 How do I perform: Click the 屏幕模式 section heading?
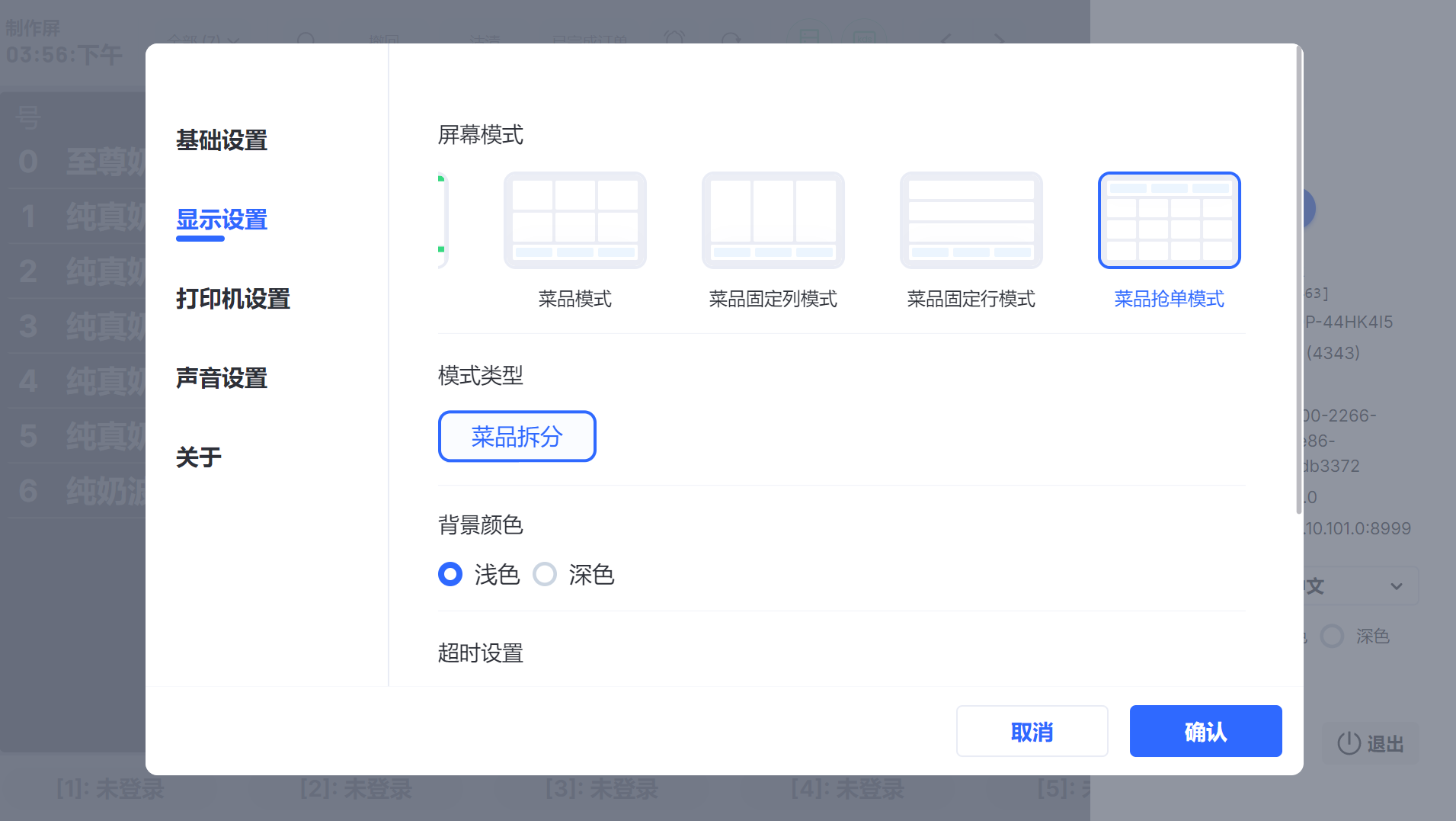[481, 135]
